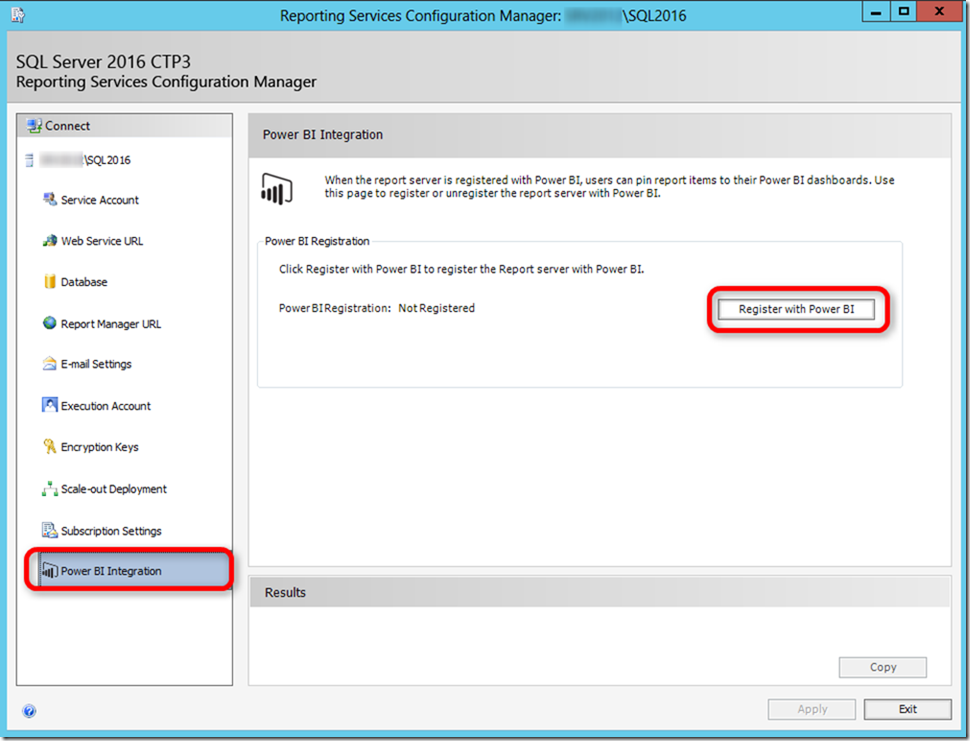Image resolution: width=970 pixels, height=741 pixels.
Task: Select Power BI Integration page label
Action: point(111,572)
